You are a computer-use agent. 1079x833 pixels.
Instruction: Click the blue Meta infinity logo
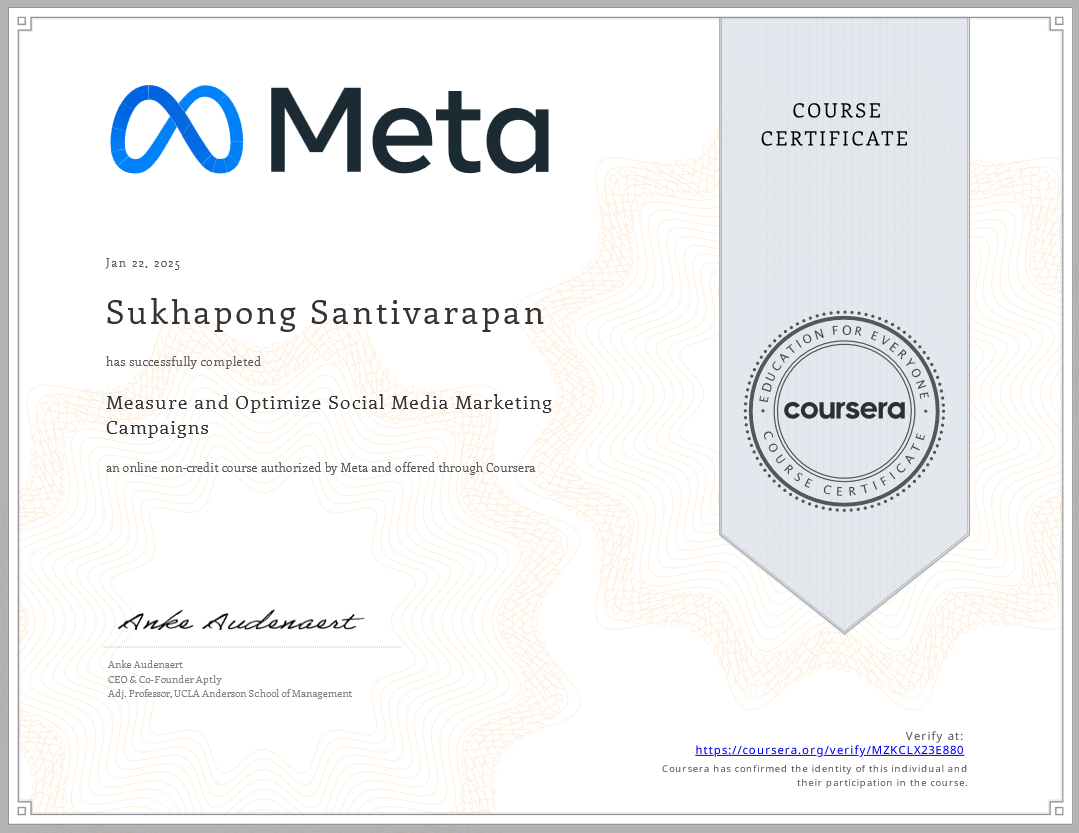[176, 129]
